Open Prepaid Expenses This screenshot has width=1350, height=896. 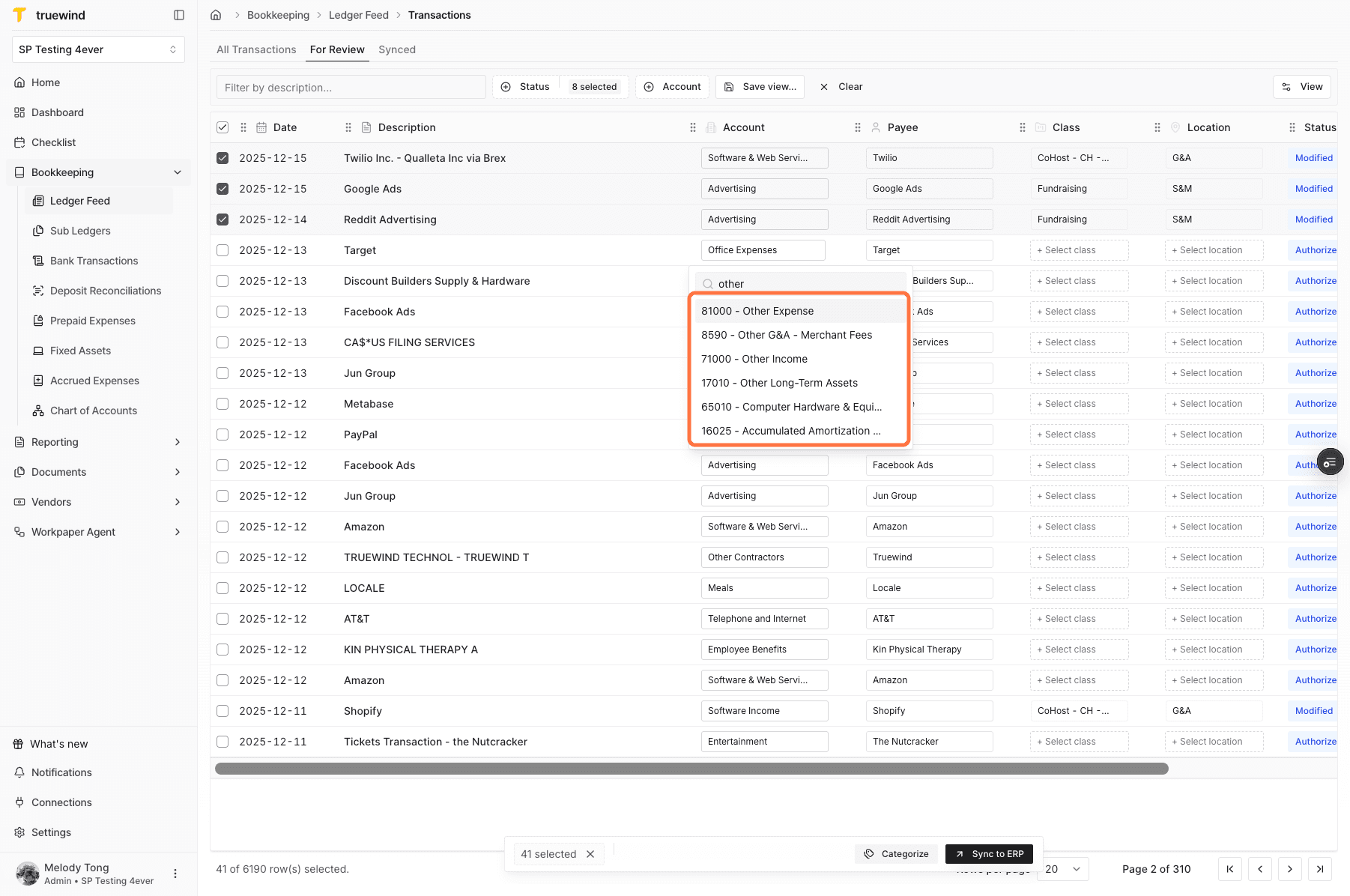[93, 321]
